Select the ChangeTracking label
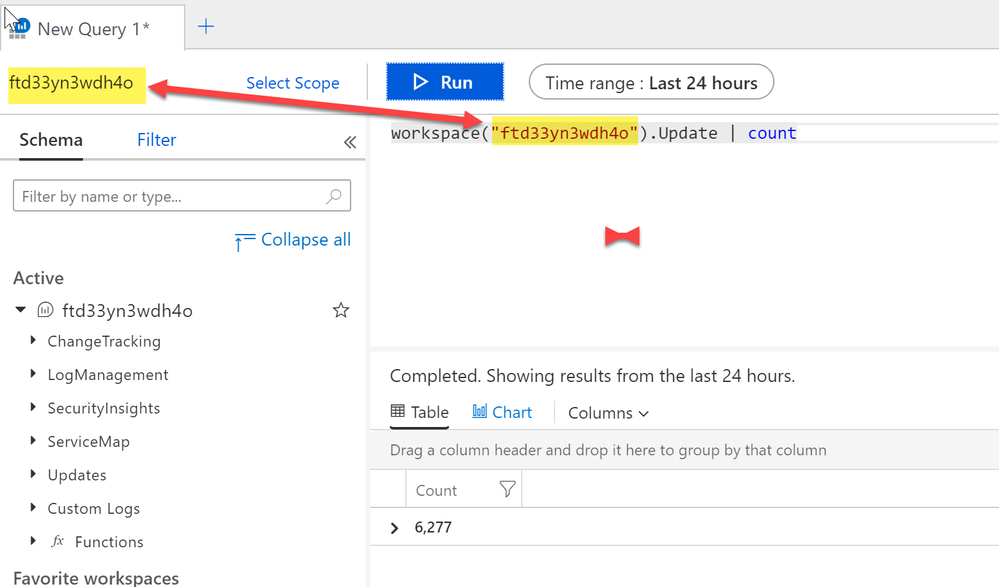Viewport: 999px width, 587px height. pyautogui.click(x=104, y=341)
